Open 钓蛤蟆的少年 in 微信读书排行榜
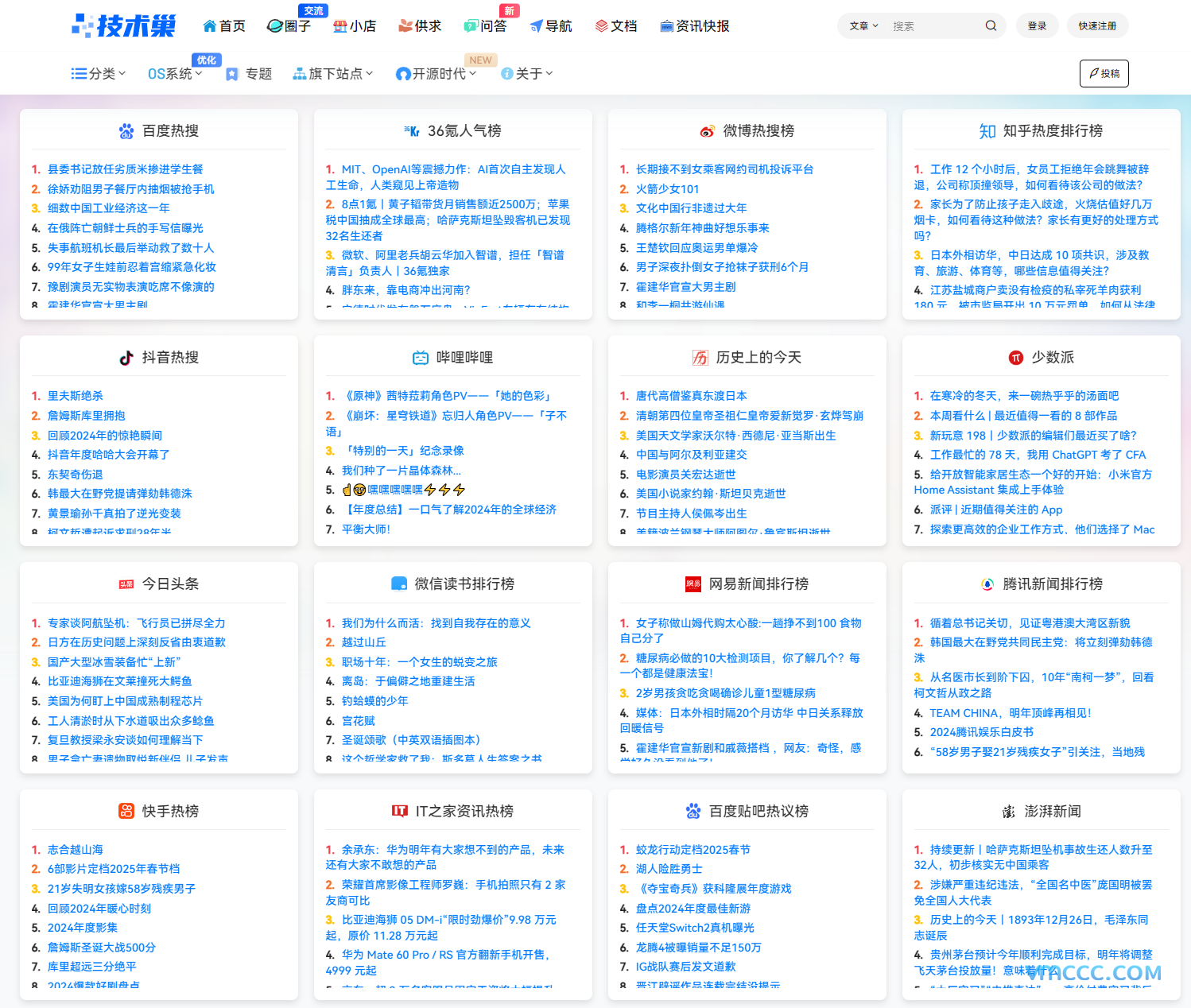The image size is (1191, 1008). [374, 701]
